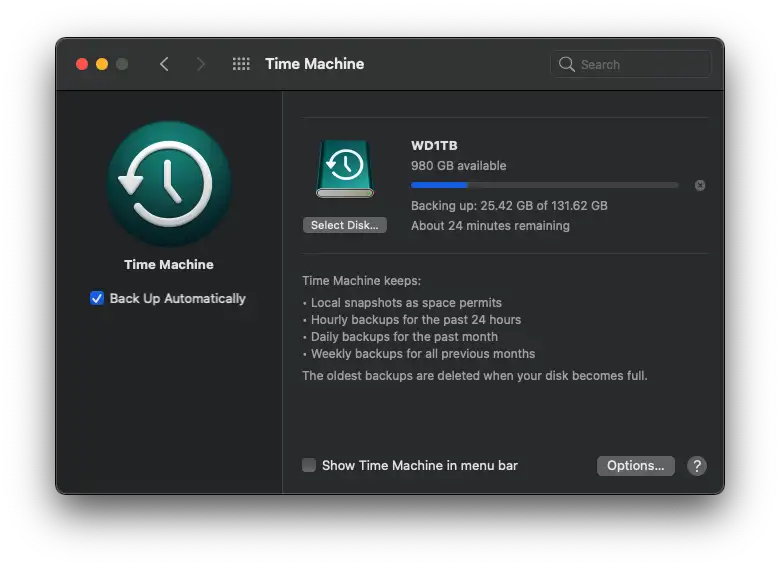The height and width of the screenshot is (568, 780).
Task: Close the Time Machine window
Action: [82, 64]
